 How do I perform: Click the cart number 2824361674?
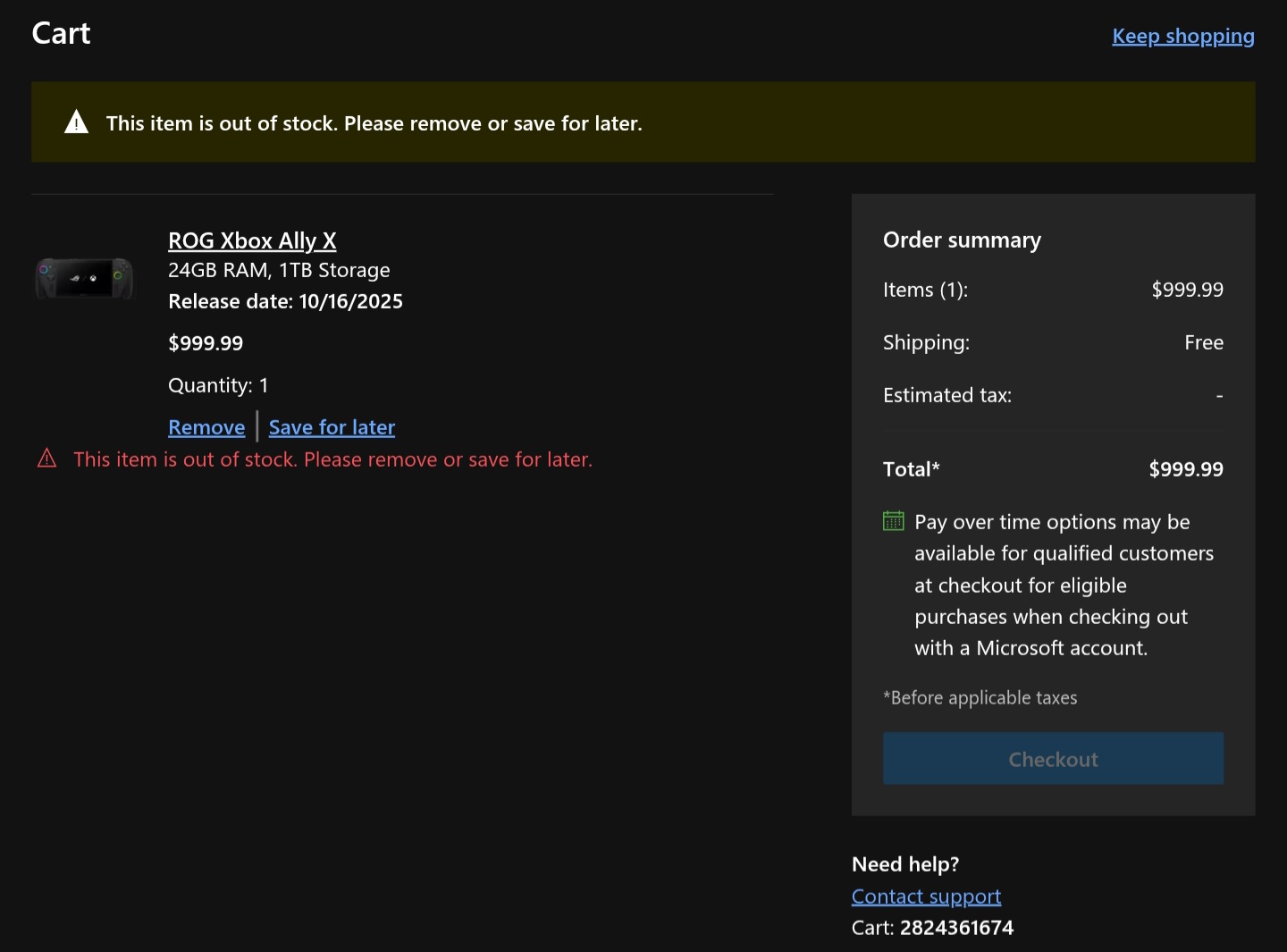[956, 928]
